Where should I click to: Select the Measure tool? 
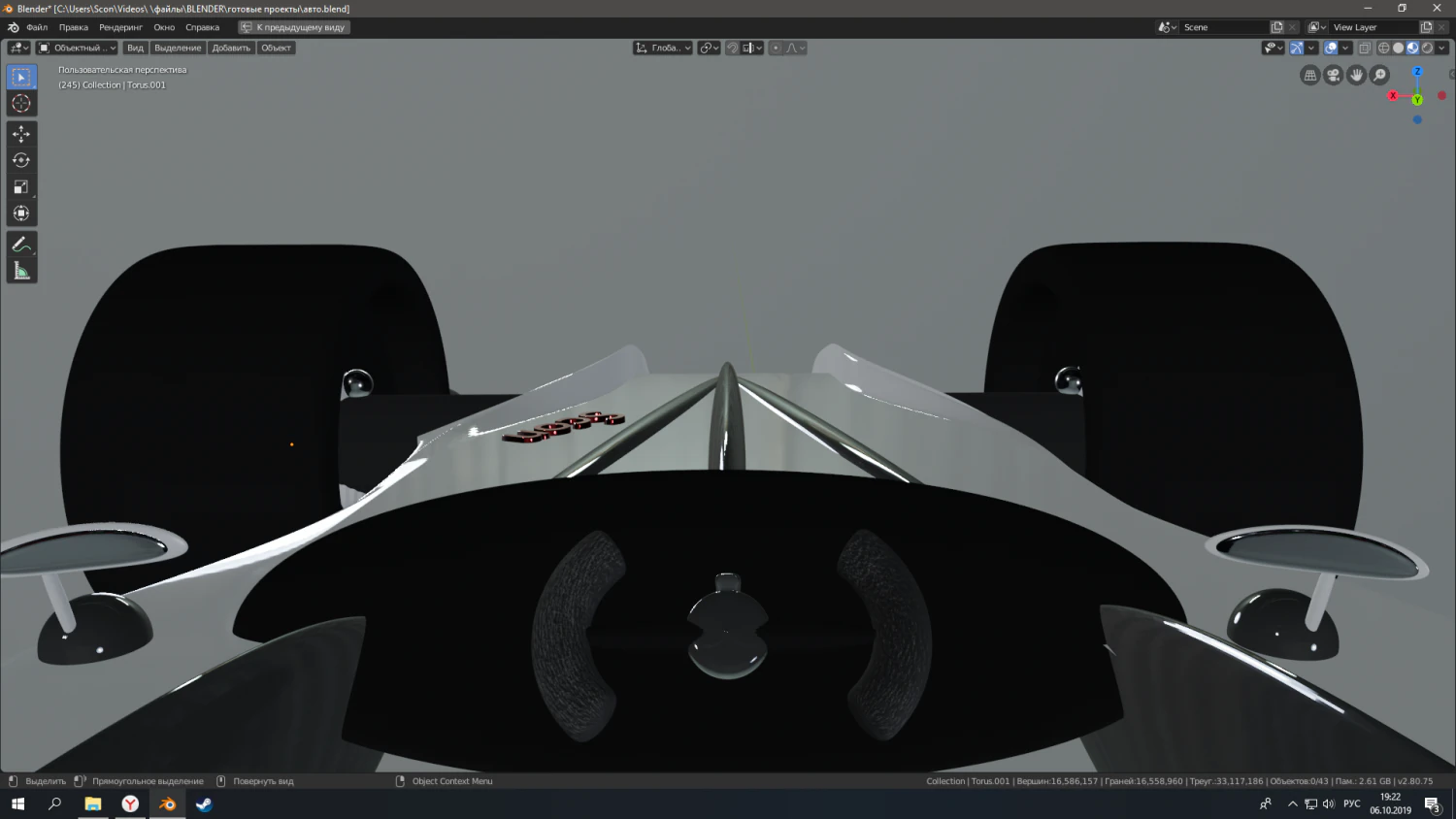[x=21, y=270]
